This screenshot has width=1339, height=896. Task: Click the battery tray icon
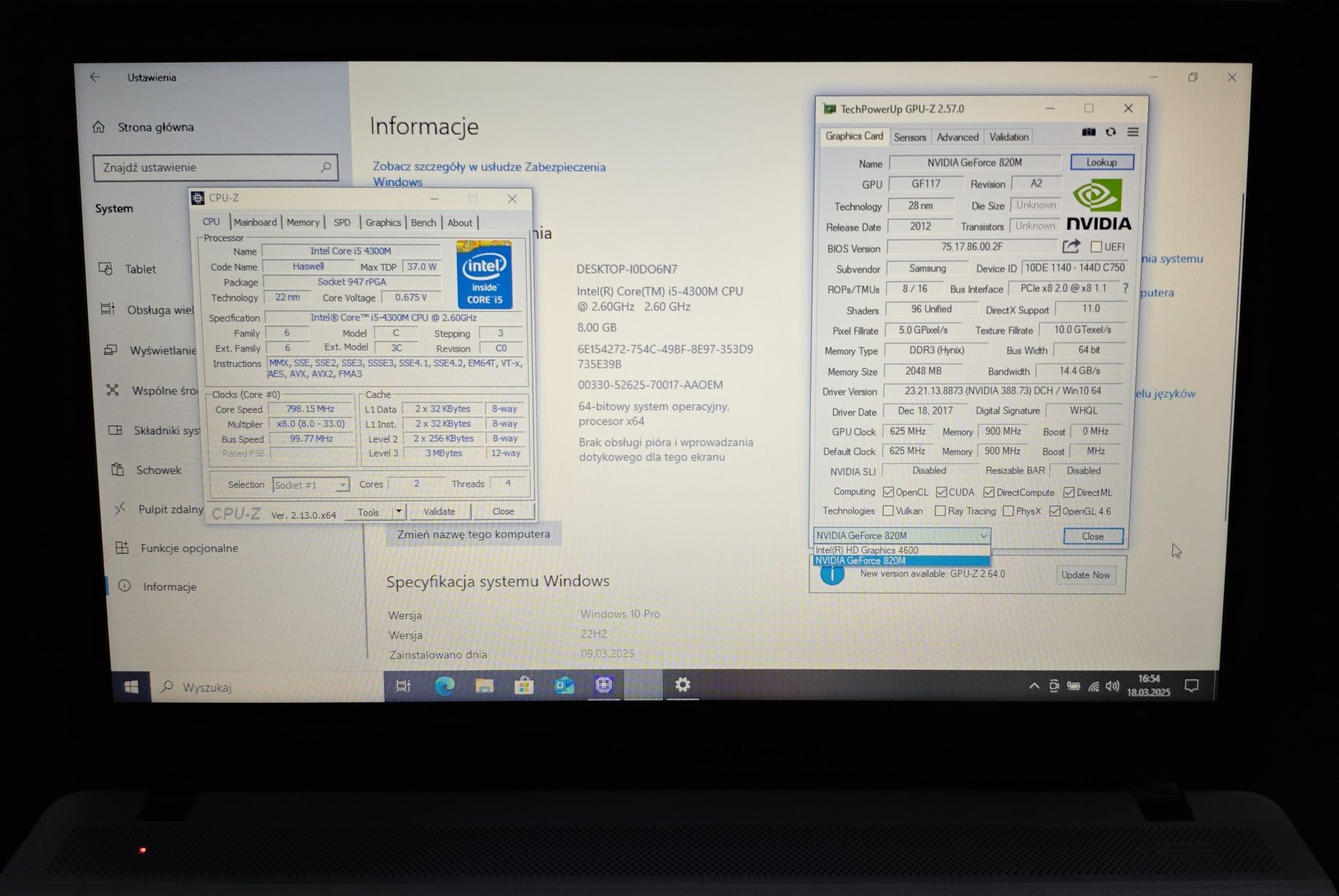click(x=1073, y=686)
